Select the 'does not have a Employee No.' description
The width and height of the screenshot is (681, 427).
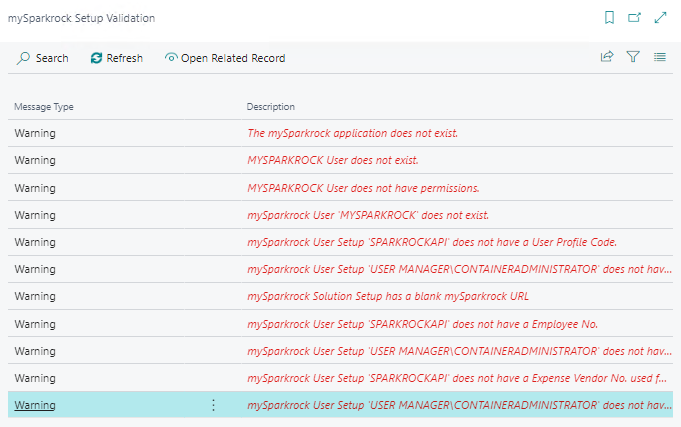(x=423, y=324)
